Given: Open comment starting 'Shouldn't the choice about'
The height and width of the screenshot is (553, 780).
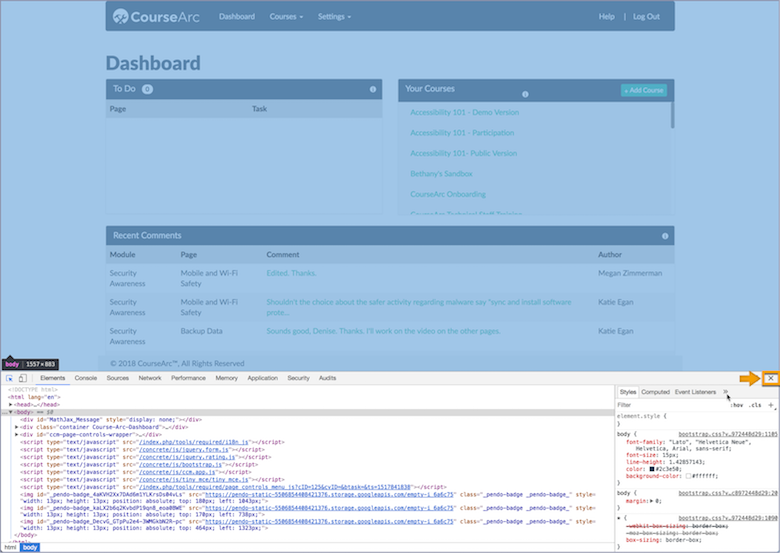Looking at the screenshot, I should [418, 307].
